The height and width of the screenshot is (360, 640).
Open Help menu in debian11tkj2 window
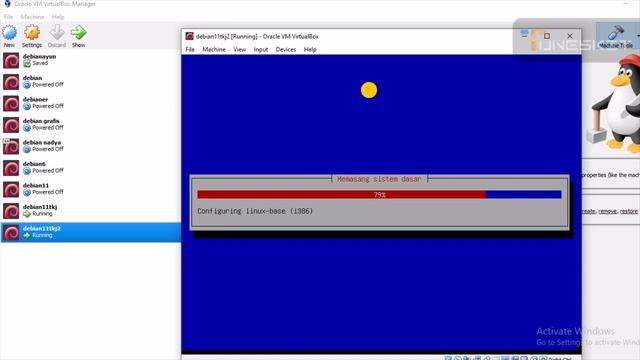[310, 49]
